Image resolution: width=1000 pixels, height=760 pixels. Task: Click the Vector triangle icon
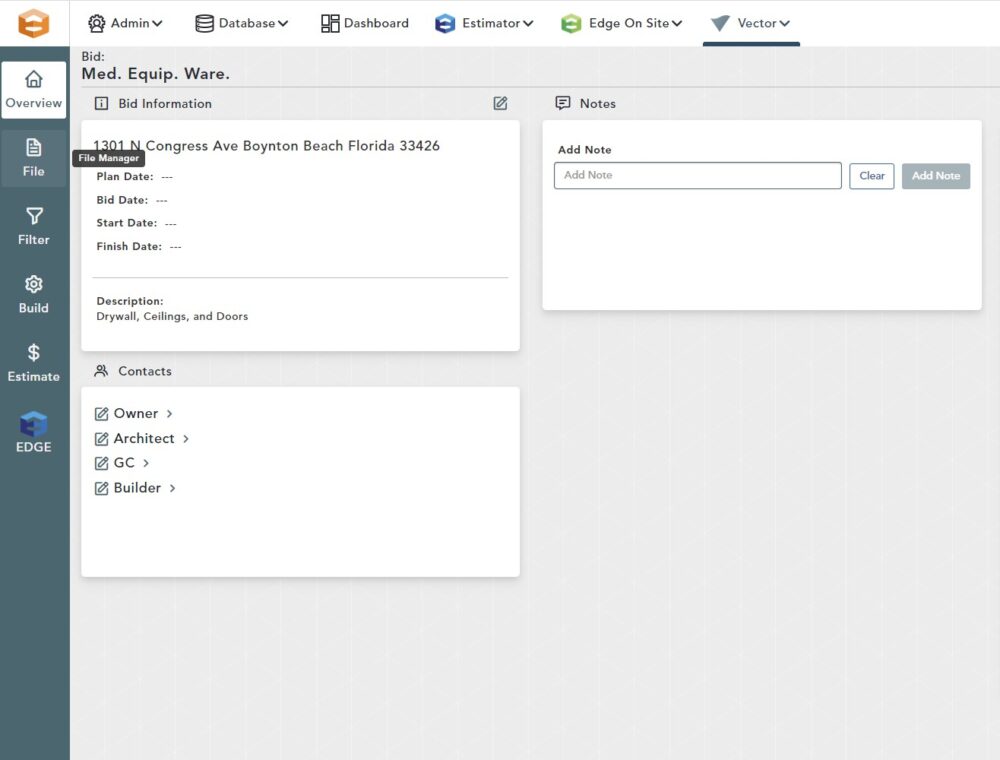pos(720,24)
